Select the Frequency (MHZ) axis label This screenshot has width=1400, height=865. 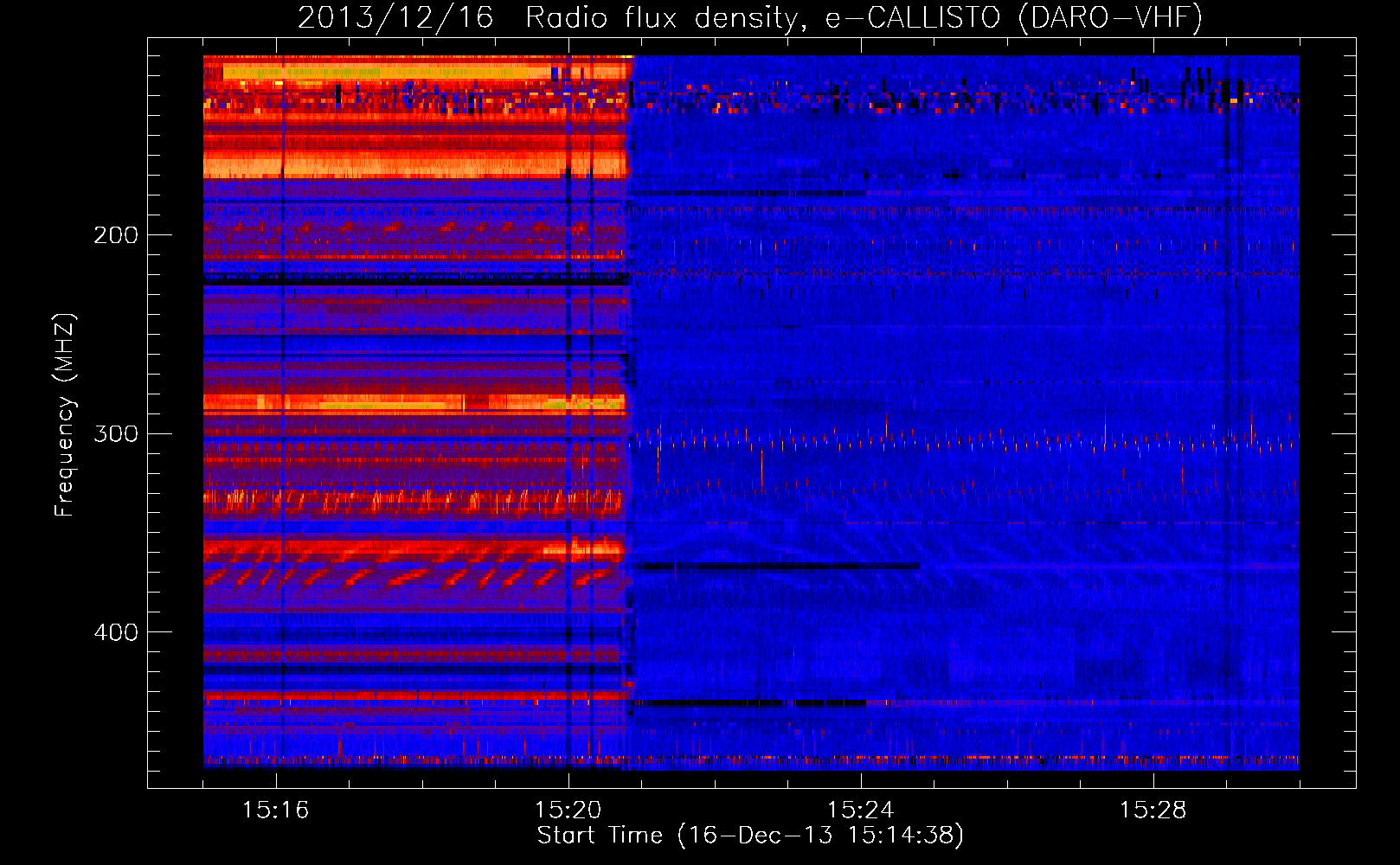[65, 415]
